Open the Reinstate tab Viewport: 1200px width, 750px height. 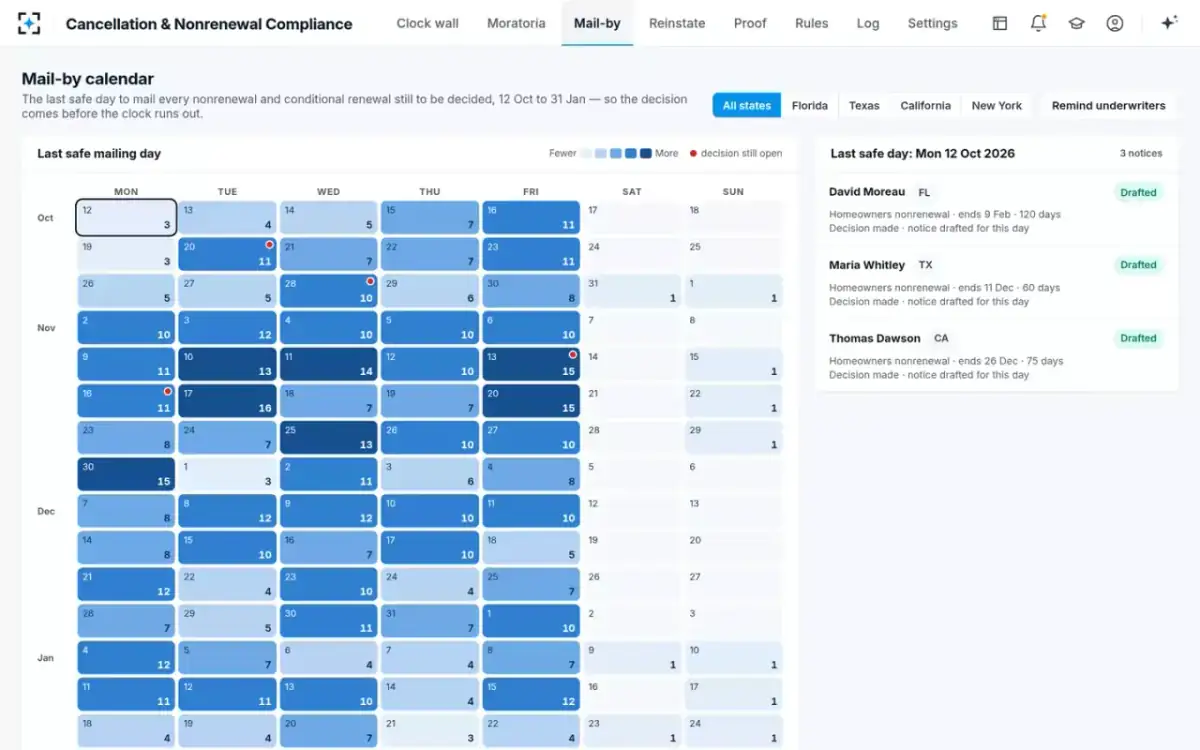coord(677,23)
